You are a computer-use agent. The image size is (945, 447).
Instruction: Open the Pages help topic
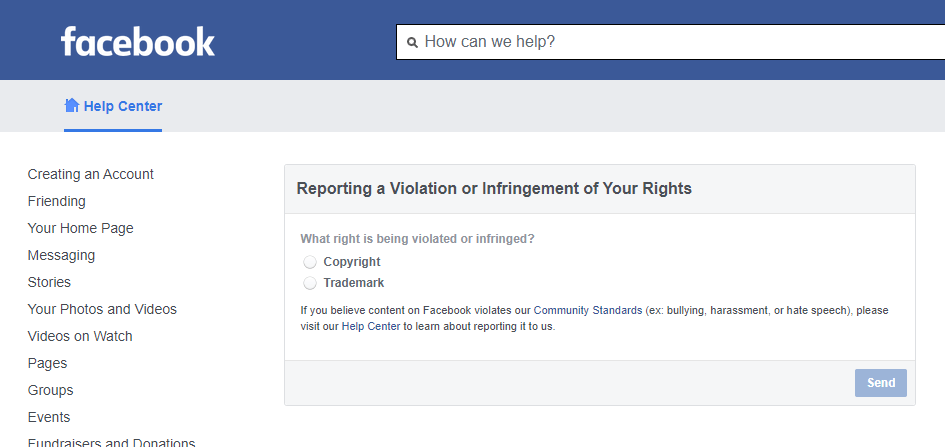[x=47, y=363]
